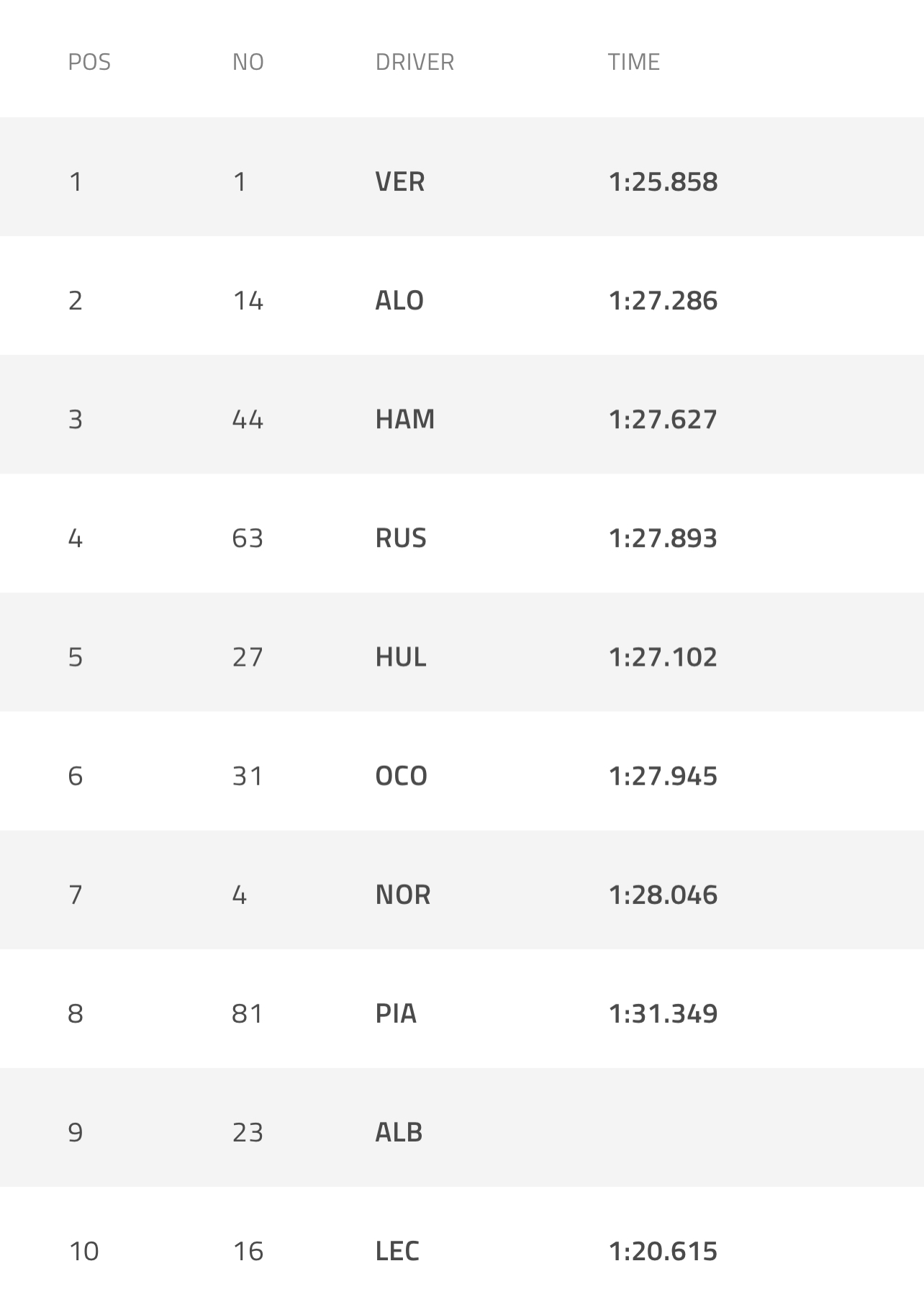This screenshot has width=924, height=1302.
Task: Select the time 1:20.615
Action: coord(663,1251)
